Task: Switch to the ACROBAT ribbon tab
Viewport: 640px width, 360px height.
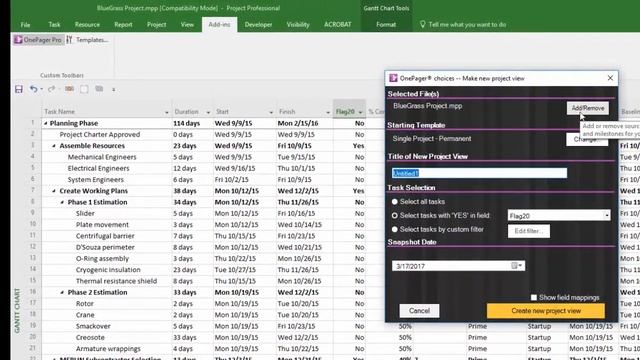Action: pos(338,24)
